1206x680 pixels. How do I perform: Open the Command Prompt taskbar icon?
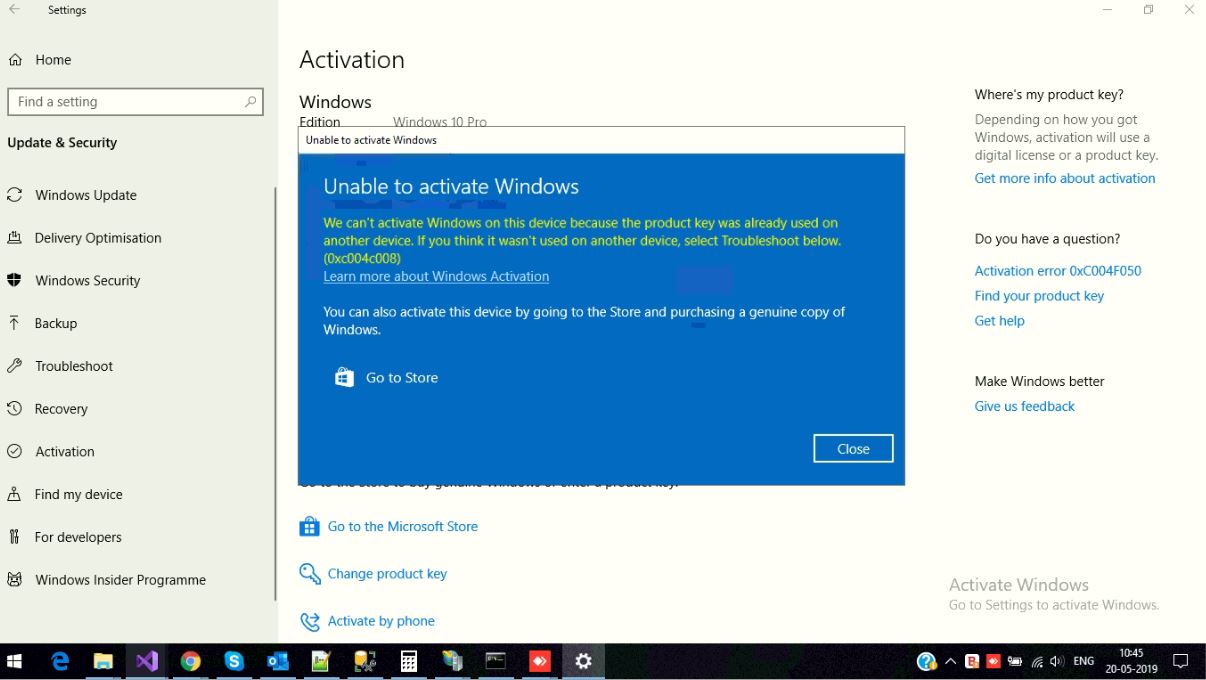tap(496, 662)
